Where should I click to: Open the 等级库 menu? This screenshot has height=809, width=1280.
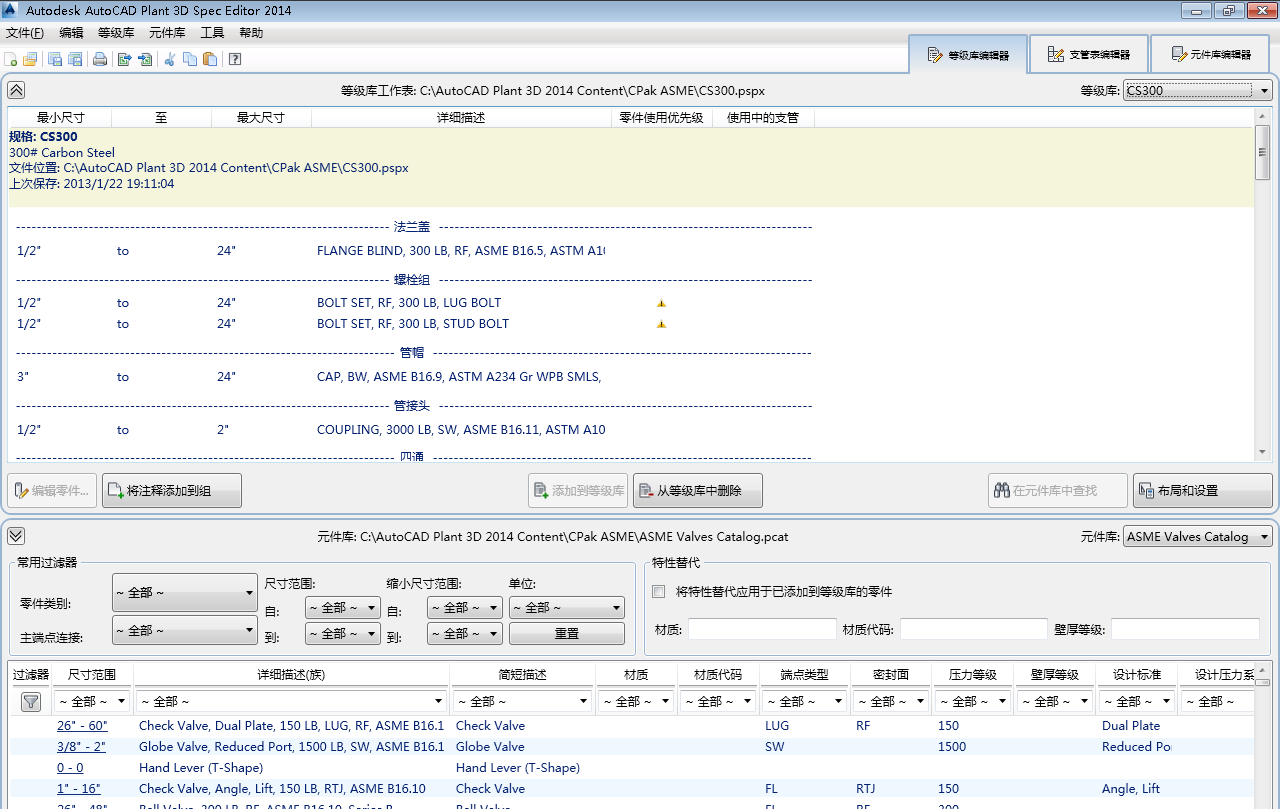[x=116, y=33]
